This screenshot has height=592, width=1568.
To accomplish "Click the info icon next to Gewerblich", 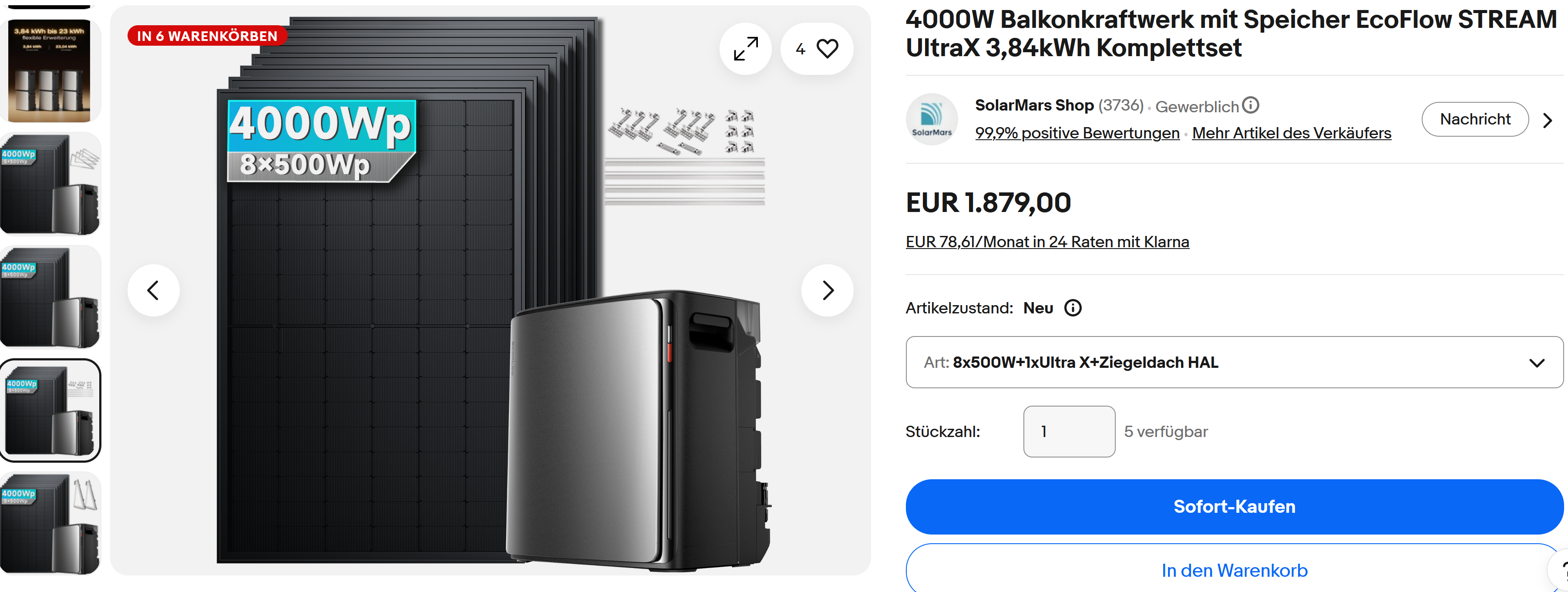I will [x=1250, y=105].
